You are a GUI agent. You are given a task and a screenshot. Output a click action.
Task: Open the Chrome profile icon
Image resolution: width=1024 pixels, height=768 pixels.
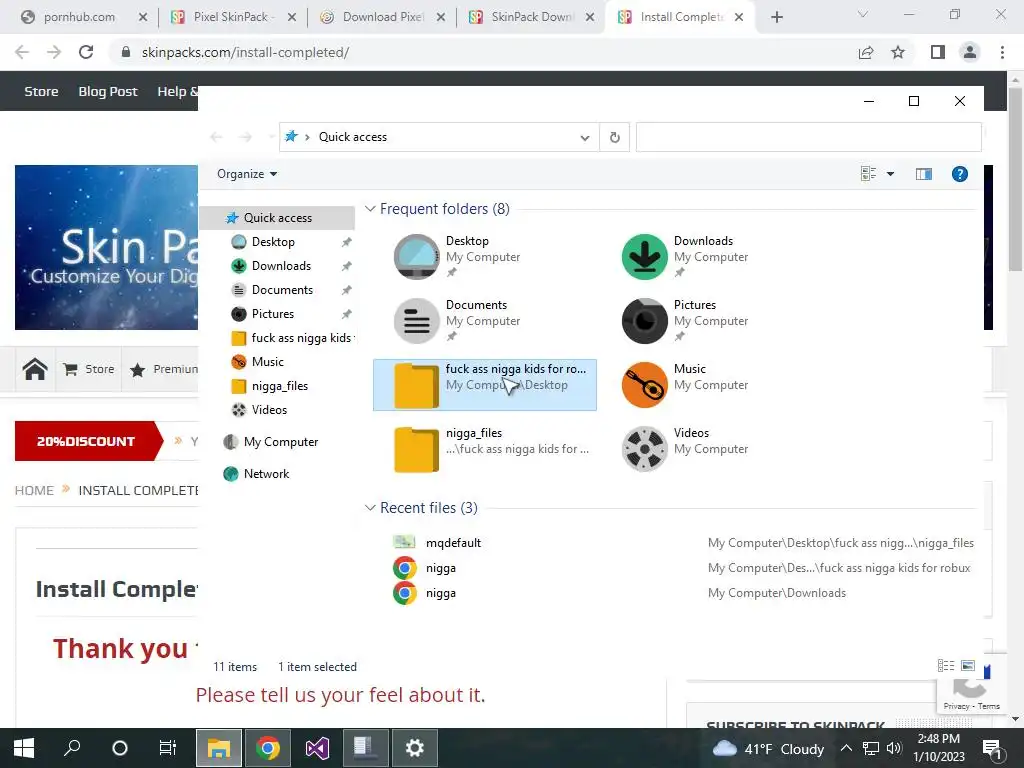(970, 52)
